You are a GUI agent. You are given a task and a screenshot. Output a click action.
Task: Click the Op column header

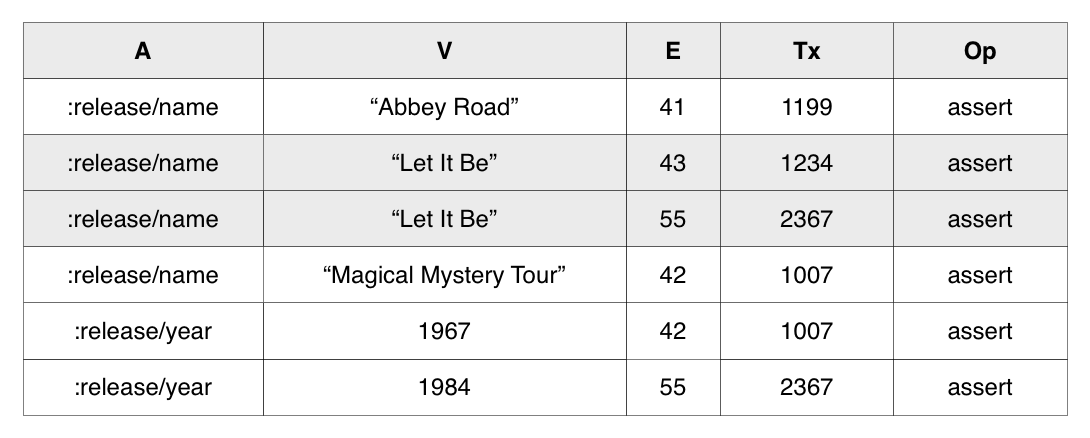tap(980, 51)
